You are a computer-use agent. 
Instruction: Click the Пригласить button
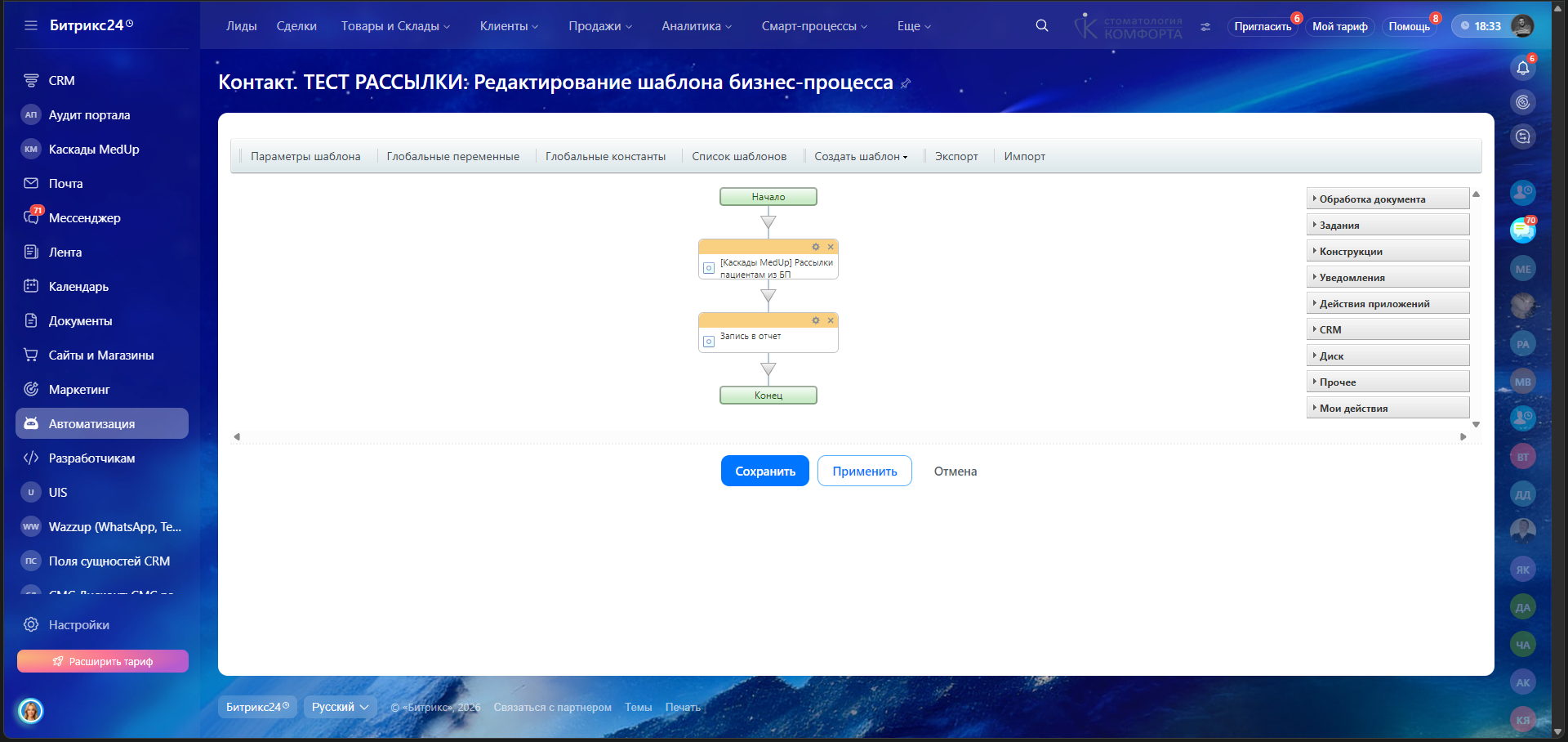[x=1263, y=26]
